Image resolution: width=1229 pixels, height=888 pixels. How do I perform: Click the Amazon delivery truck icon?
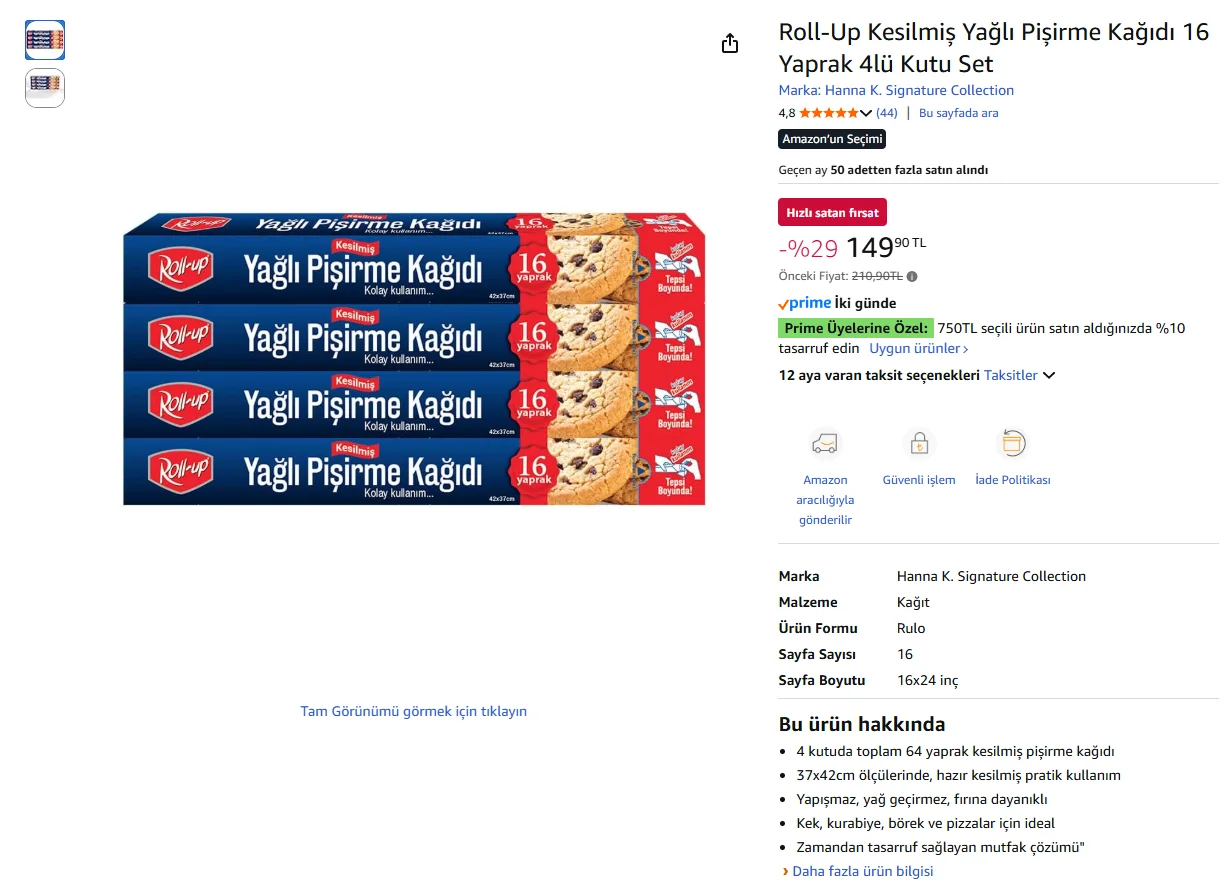pos(825,443)
